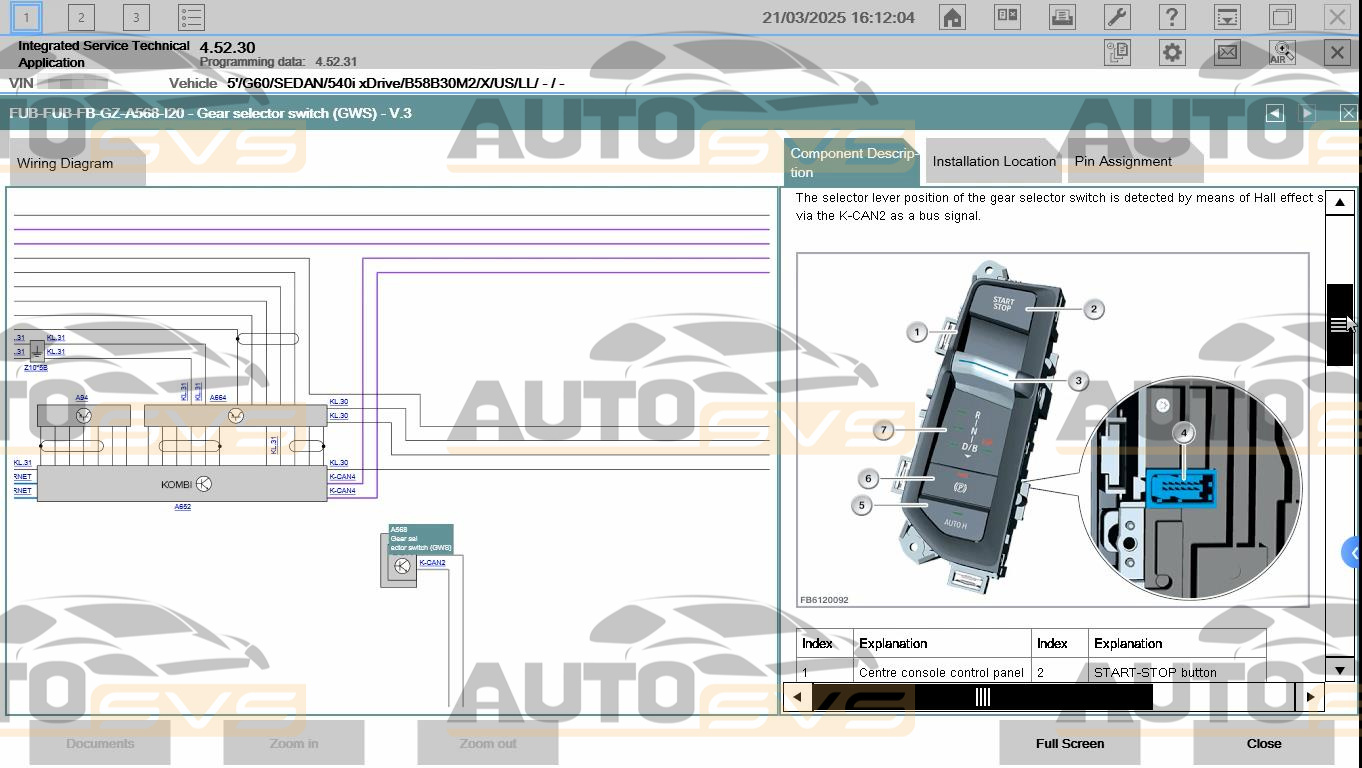Click the transistor symbol in A94 module
The width and height of the screenshot is (1362, 768).
click(83, 416)
